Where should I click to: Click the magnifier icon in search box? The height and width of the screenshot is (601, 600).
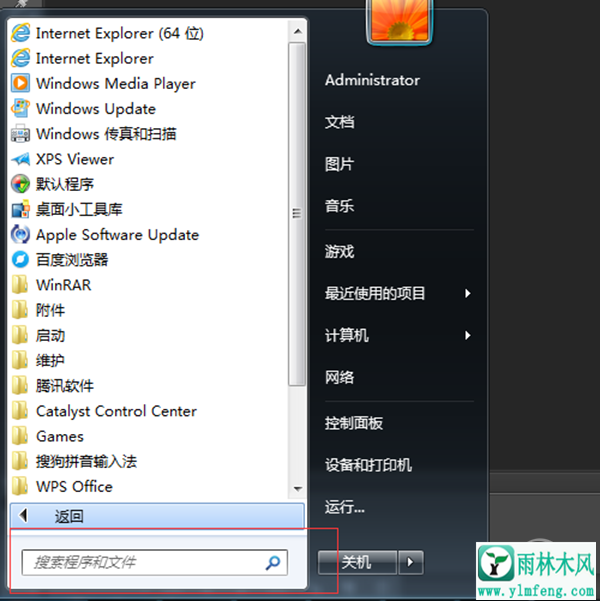pos(273,563)
